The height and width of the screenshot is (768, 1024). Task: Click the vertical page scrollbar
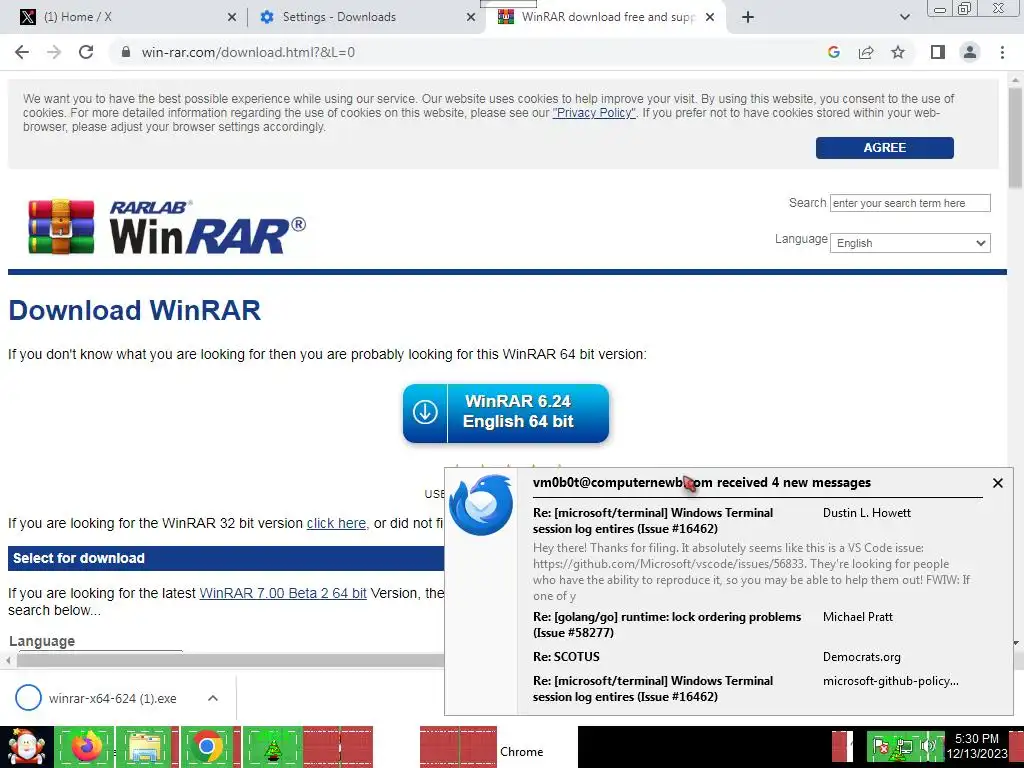[1015, 137]
